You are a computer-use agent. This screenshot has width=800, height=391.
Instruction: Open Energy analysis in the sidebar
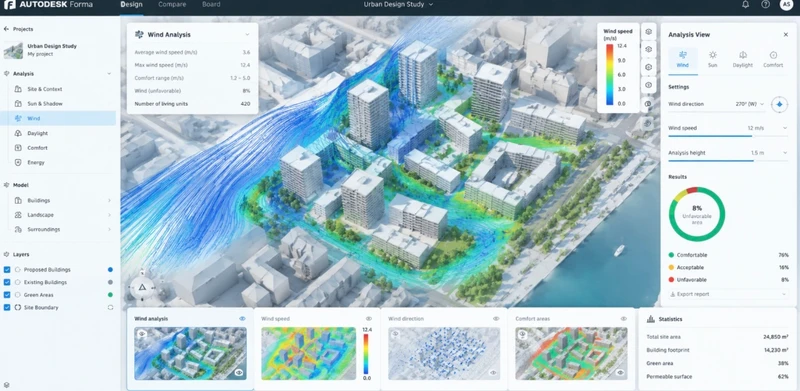[58, 163]
